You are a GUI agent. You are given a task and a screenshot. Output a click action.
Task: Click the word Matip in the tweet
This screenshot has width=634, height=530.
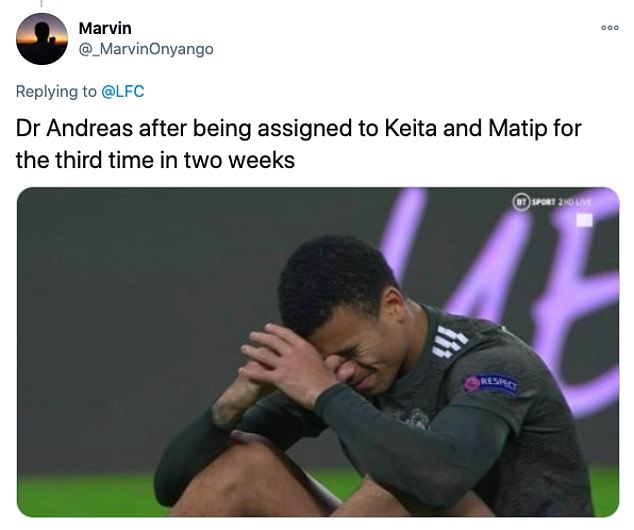[518, 129]
